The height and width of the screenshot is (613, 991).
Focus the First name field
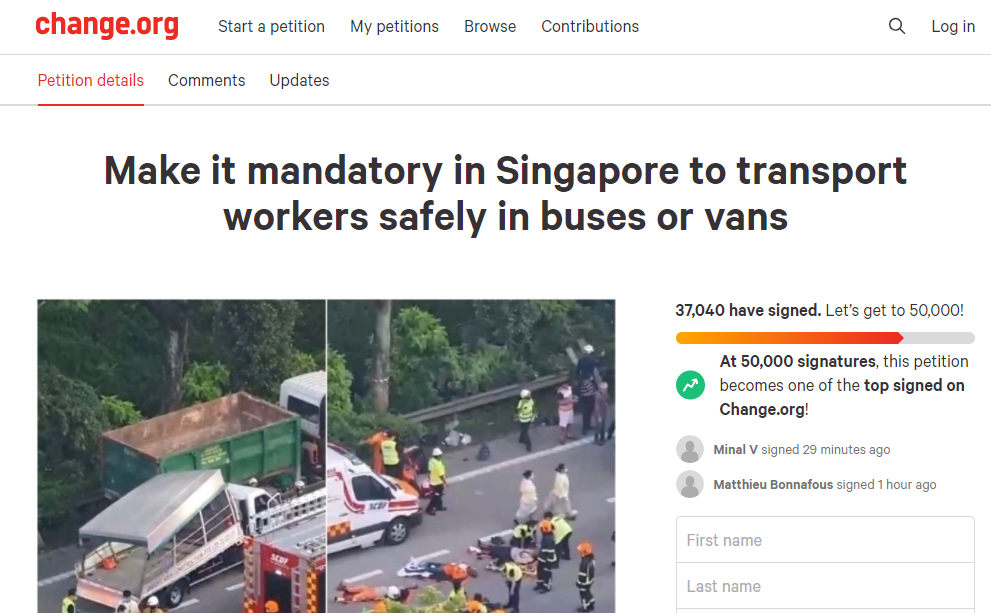(825, 540)
